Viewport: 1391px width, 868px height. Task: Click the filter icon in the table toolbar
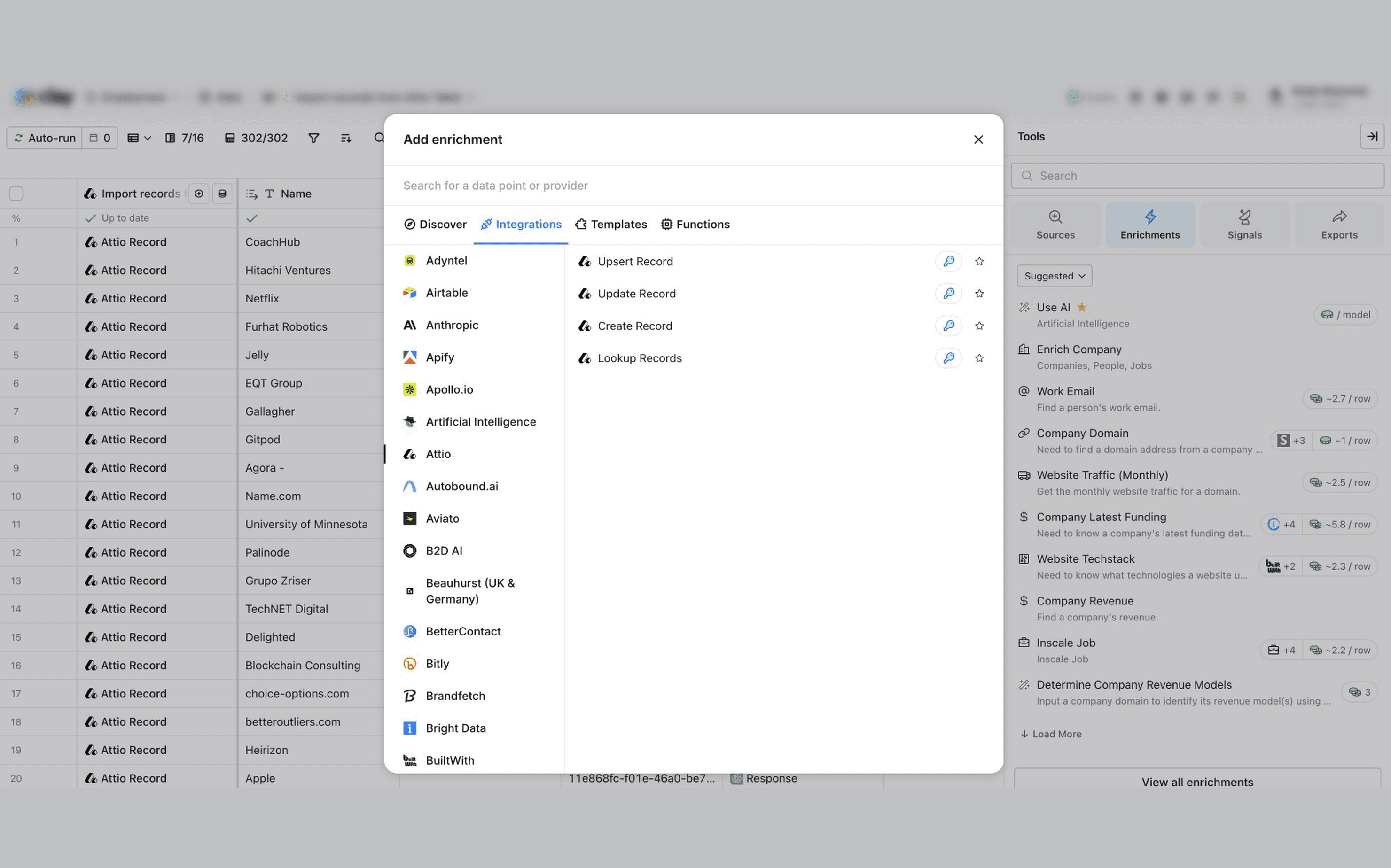313,138
